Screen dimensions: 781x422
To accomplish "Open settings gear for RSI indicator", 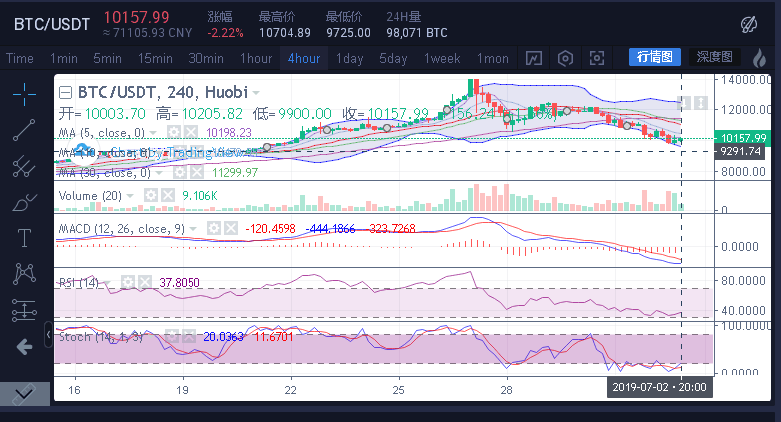I will [x=128, y=282].
